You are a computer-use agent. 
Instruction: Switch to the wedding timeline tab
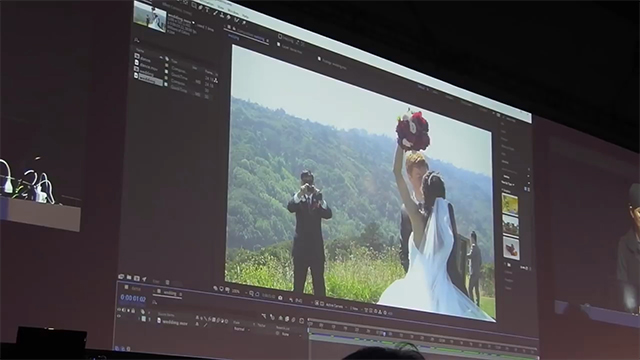coord(170,293)
